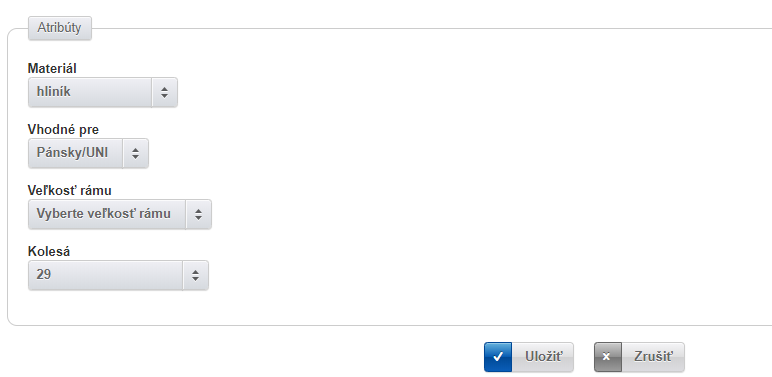Click the up-down arrows beside Pánsky/UNI
Viewport: 772px width, 377px height.
(135, 153)
